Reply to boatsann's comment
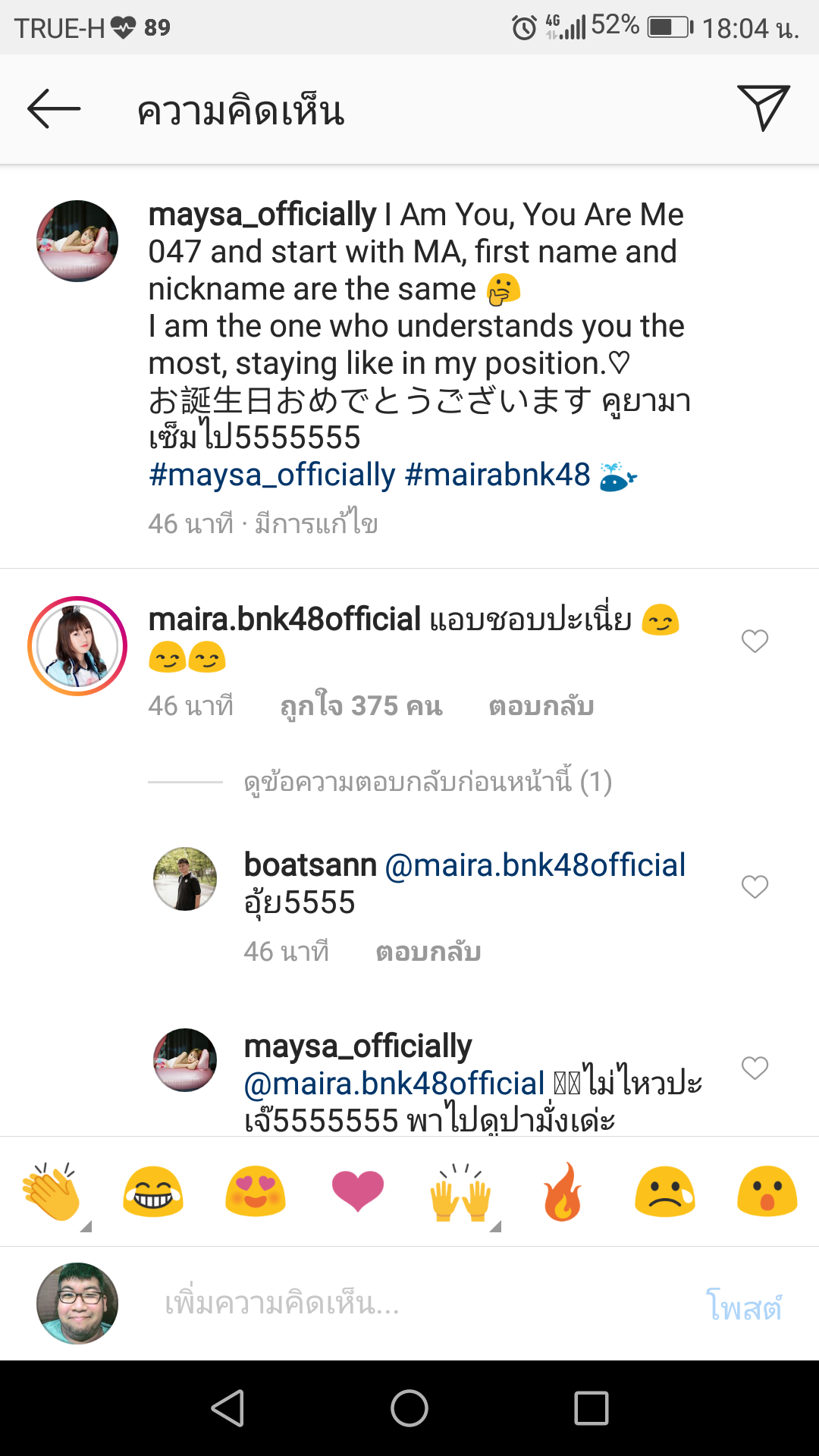Viewport: 819px width, 1456px height. point(428,952)
